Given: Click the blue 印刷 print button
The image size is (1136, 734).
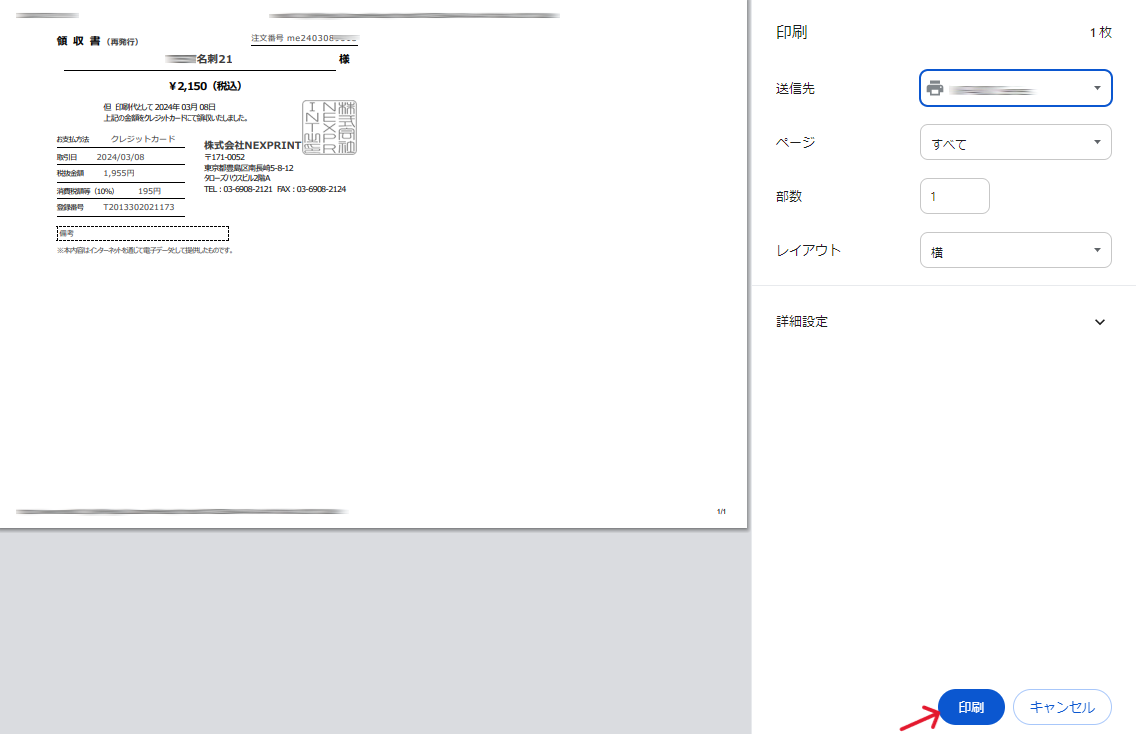Looking at the screenshot, I should tap(971, 707).
